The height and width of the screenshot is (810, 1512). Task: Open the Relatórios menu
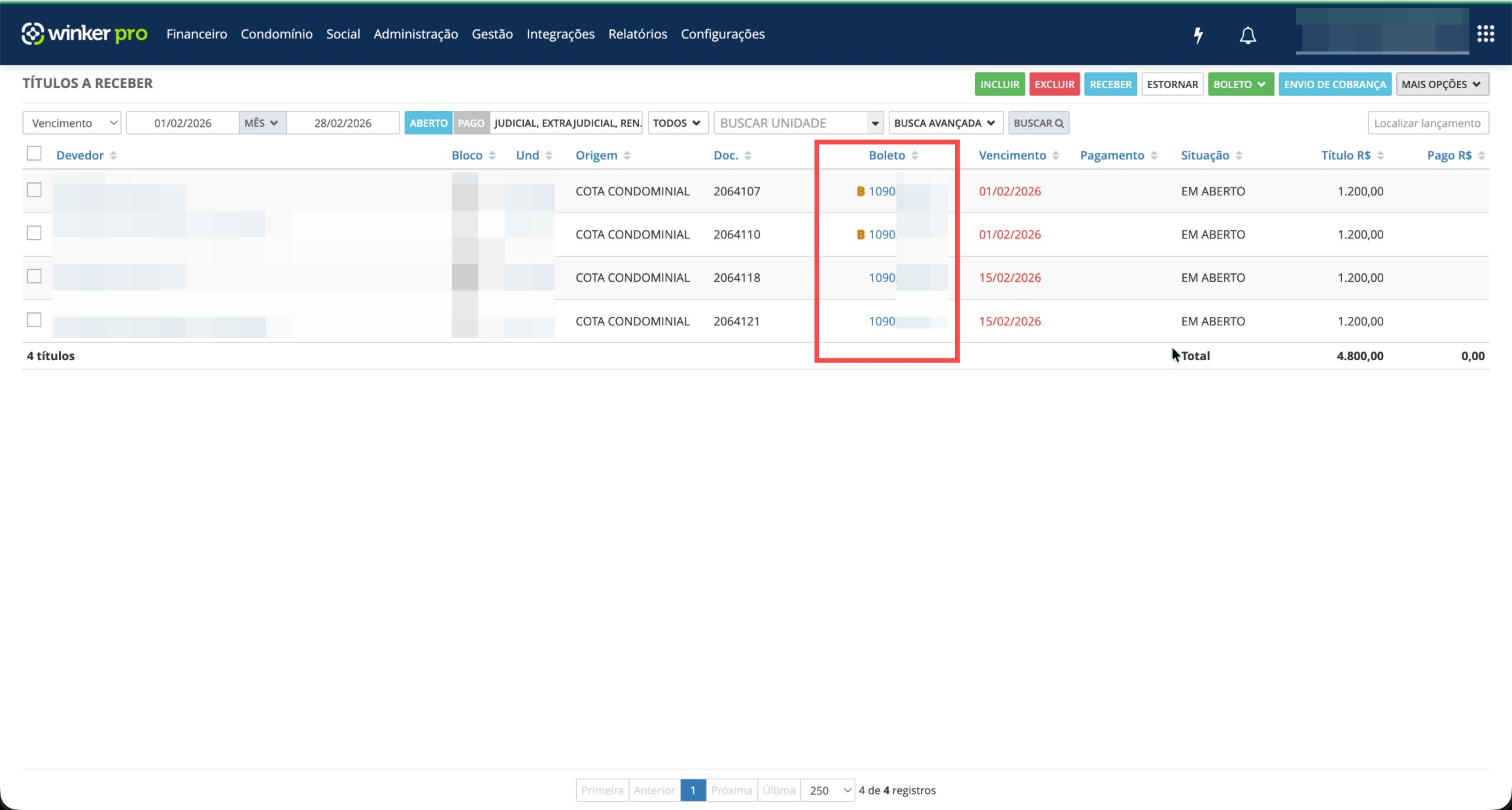pyautogui.click(x=637, y=34)
